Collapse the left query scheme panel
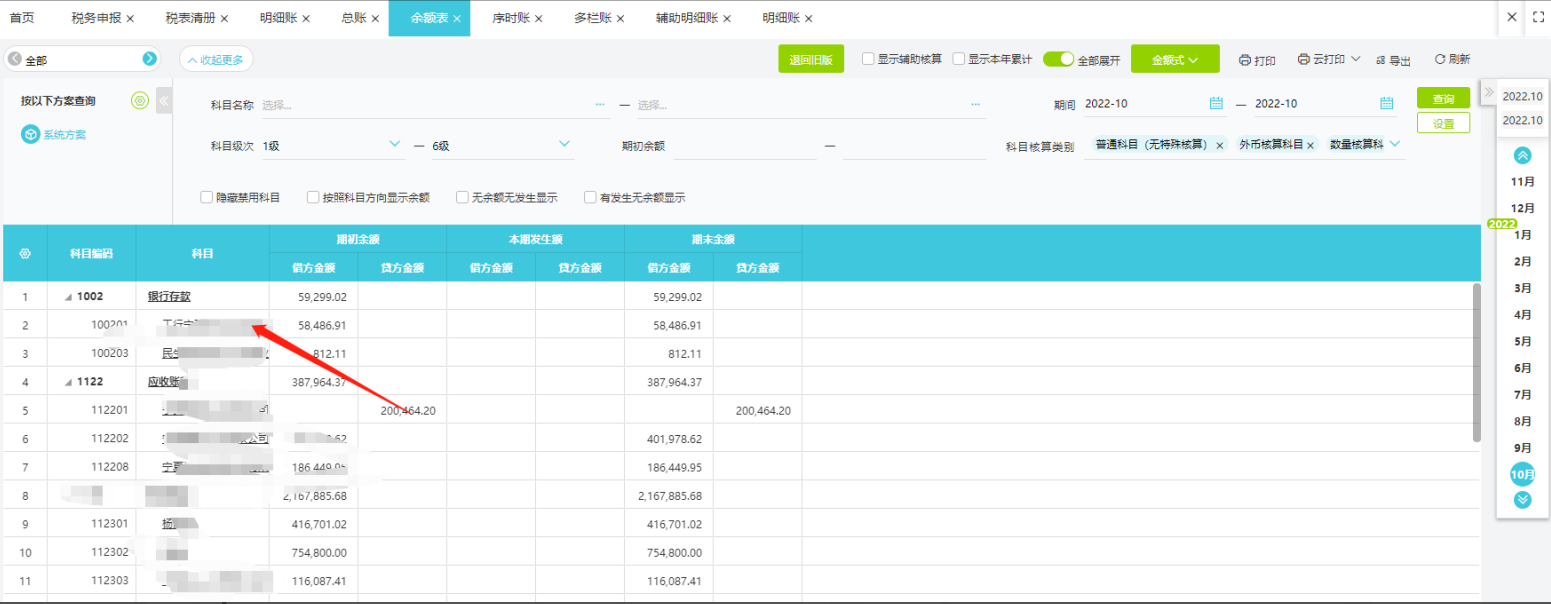This screenshot has width=1551, height=604. (x=163, y=101)
